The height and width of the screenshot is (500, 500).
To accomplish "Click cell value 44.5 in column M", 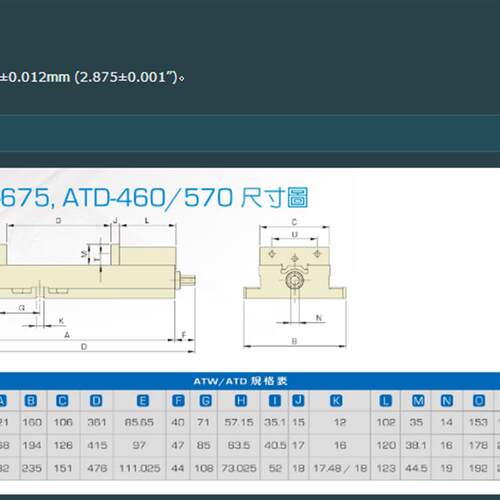I will pos(416,468).
